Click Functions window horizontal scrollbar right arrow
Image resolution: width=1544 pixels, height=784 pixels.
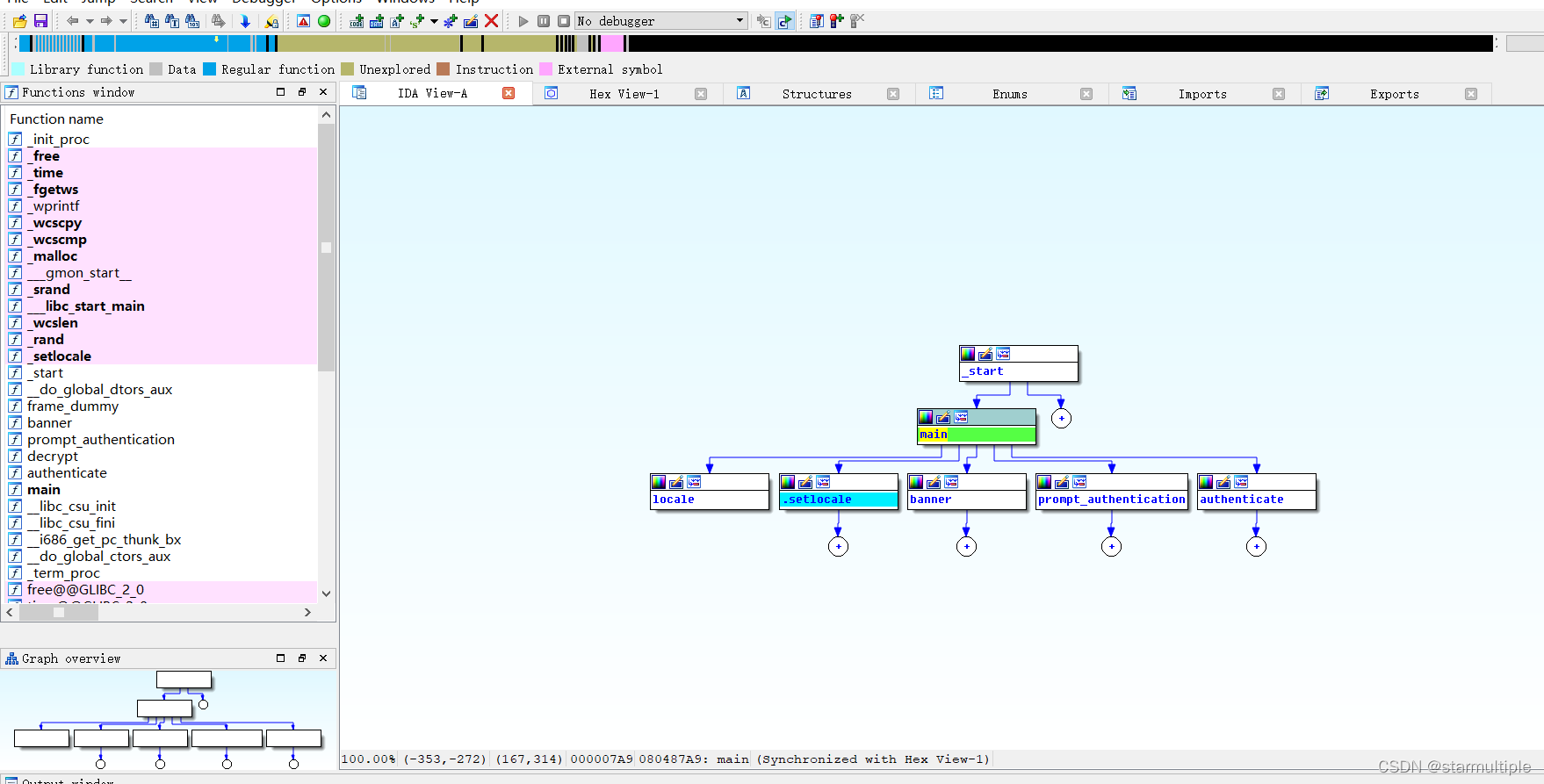(x=307, y=612)
